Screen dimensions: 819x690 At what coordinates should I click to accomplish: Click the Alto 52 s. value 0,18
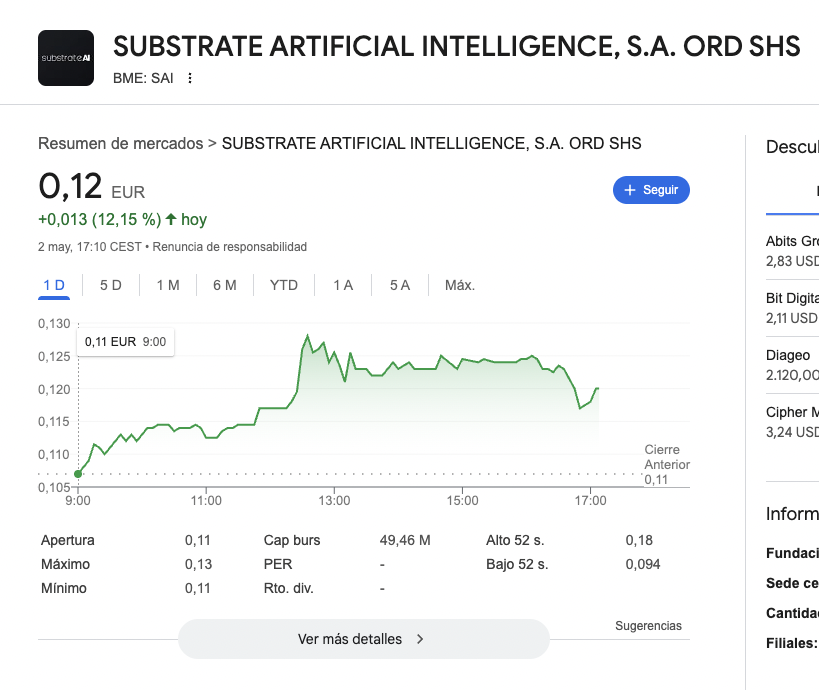(639, 540)
